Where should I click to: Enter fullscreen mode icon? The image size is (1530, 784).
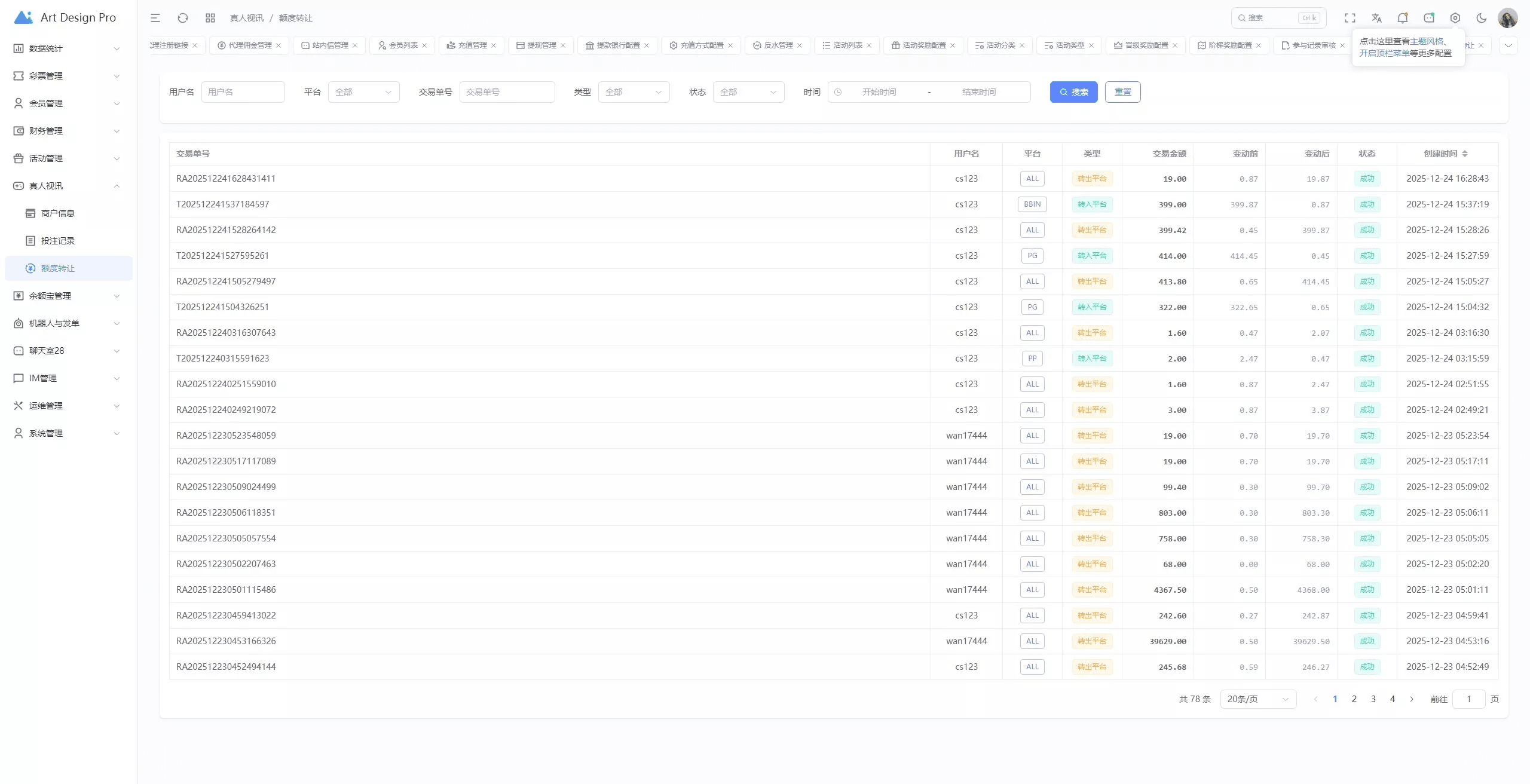coord(1350,18)
